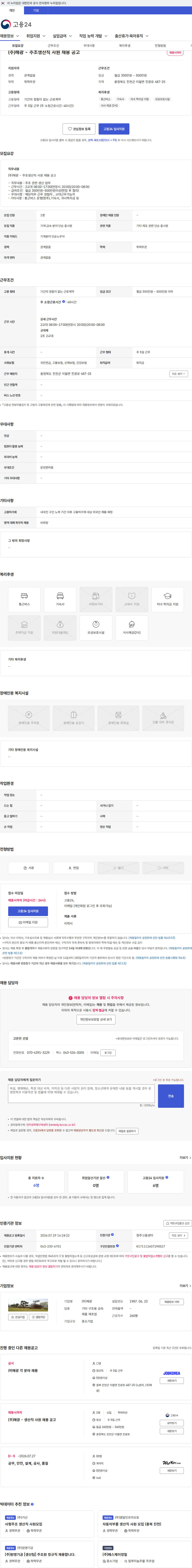This screenshot has width=192, height=1568.
Task: Open posting 공무, 안전, 설계, 공사, 품질
Action: pos(28,1463)
